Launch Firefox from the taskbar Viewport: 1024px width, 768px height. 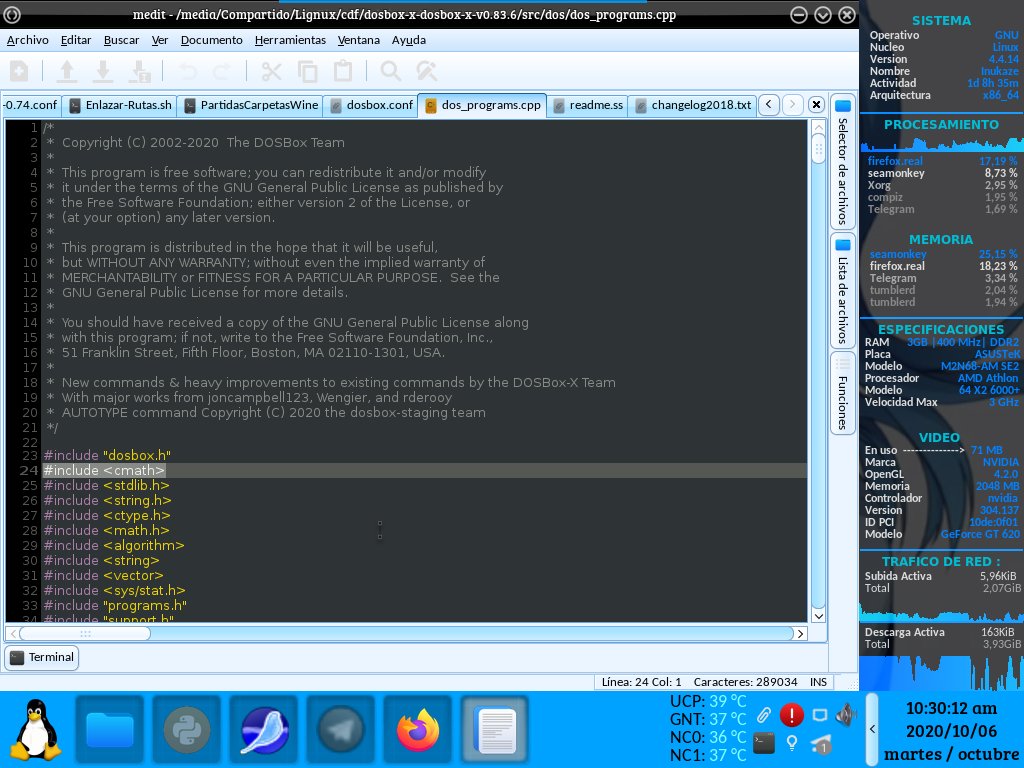pyautogui.click(x=417, y=730)
